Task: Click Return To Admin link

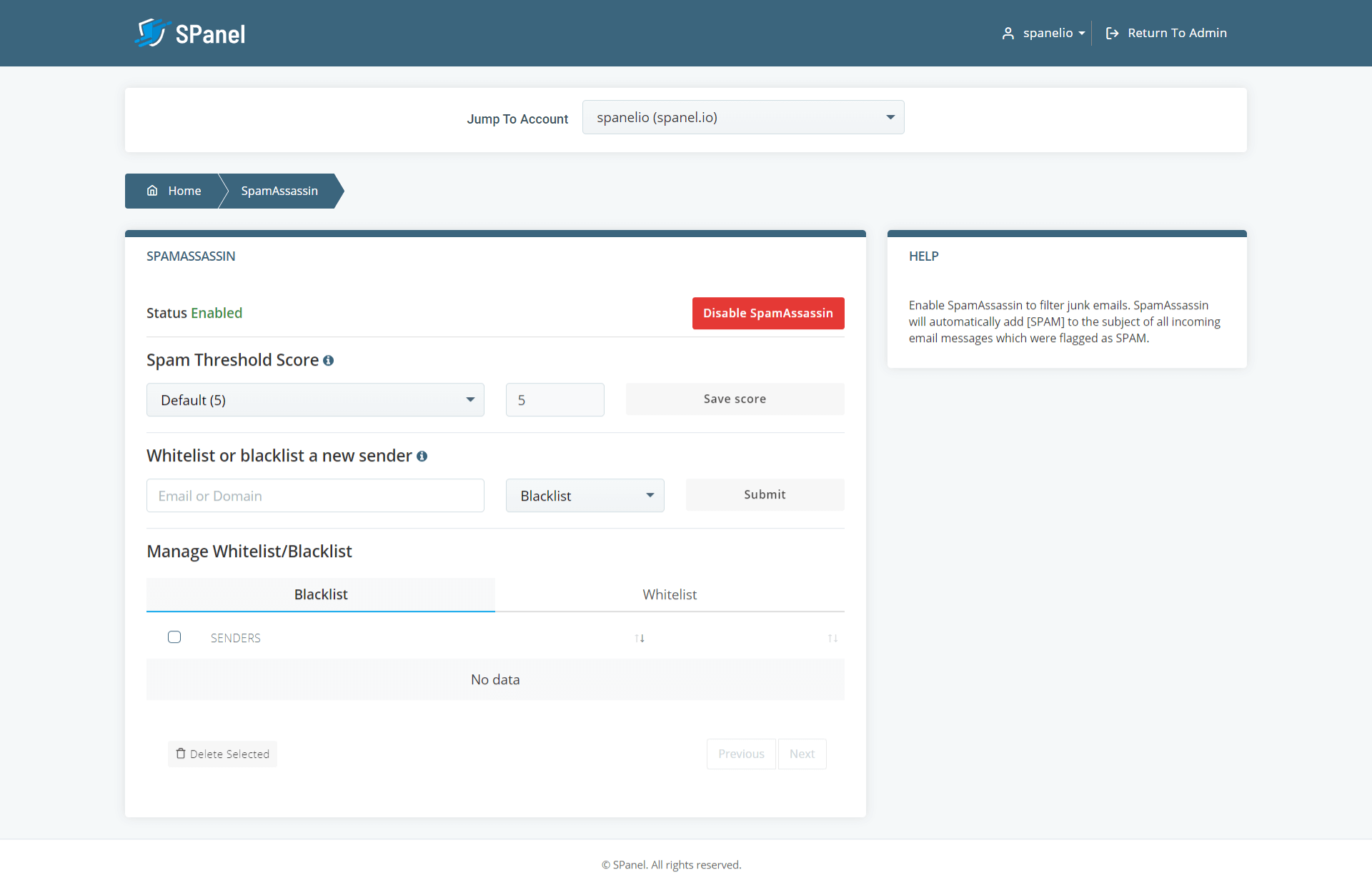Action: (1166, 33)
